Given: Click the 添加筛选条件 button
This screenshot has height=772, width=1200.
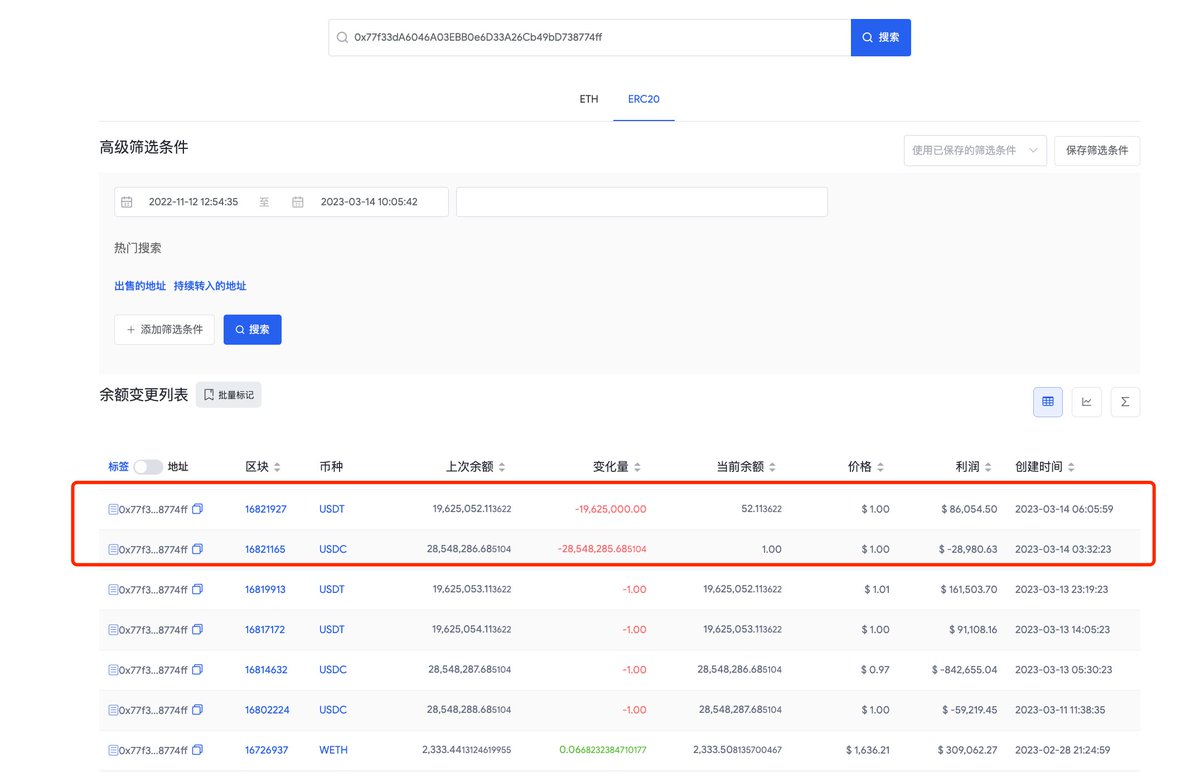Looking at the screenshot, I should tap(164, 329).
